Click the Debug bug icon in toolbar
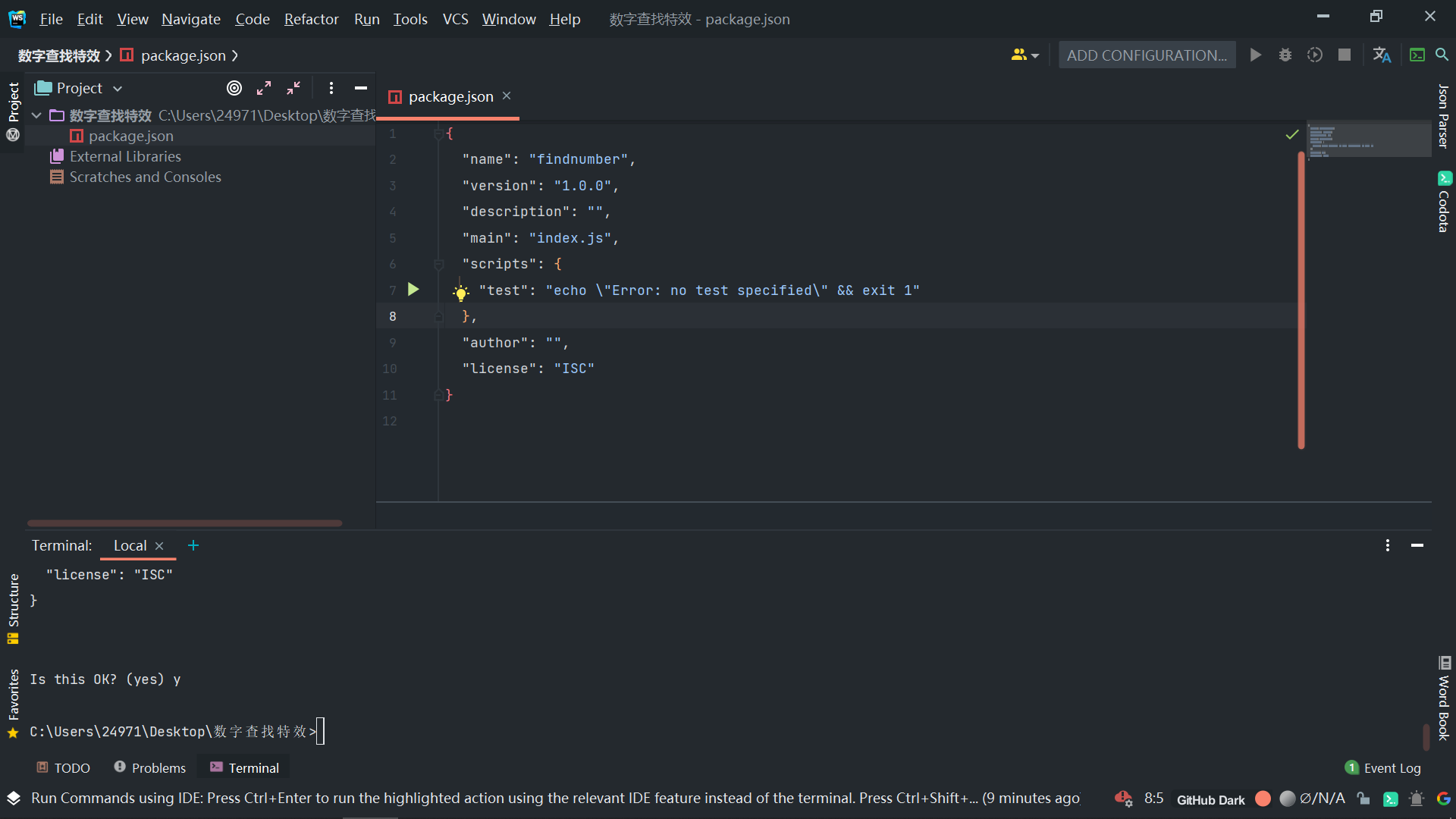 1285,55
